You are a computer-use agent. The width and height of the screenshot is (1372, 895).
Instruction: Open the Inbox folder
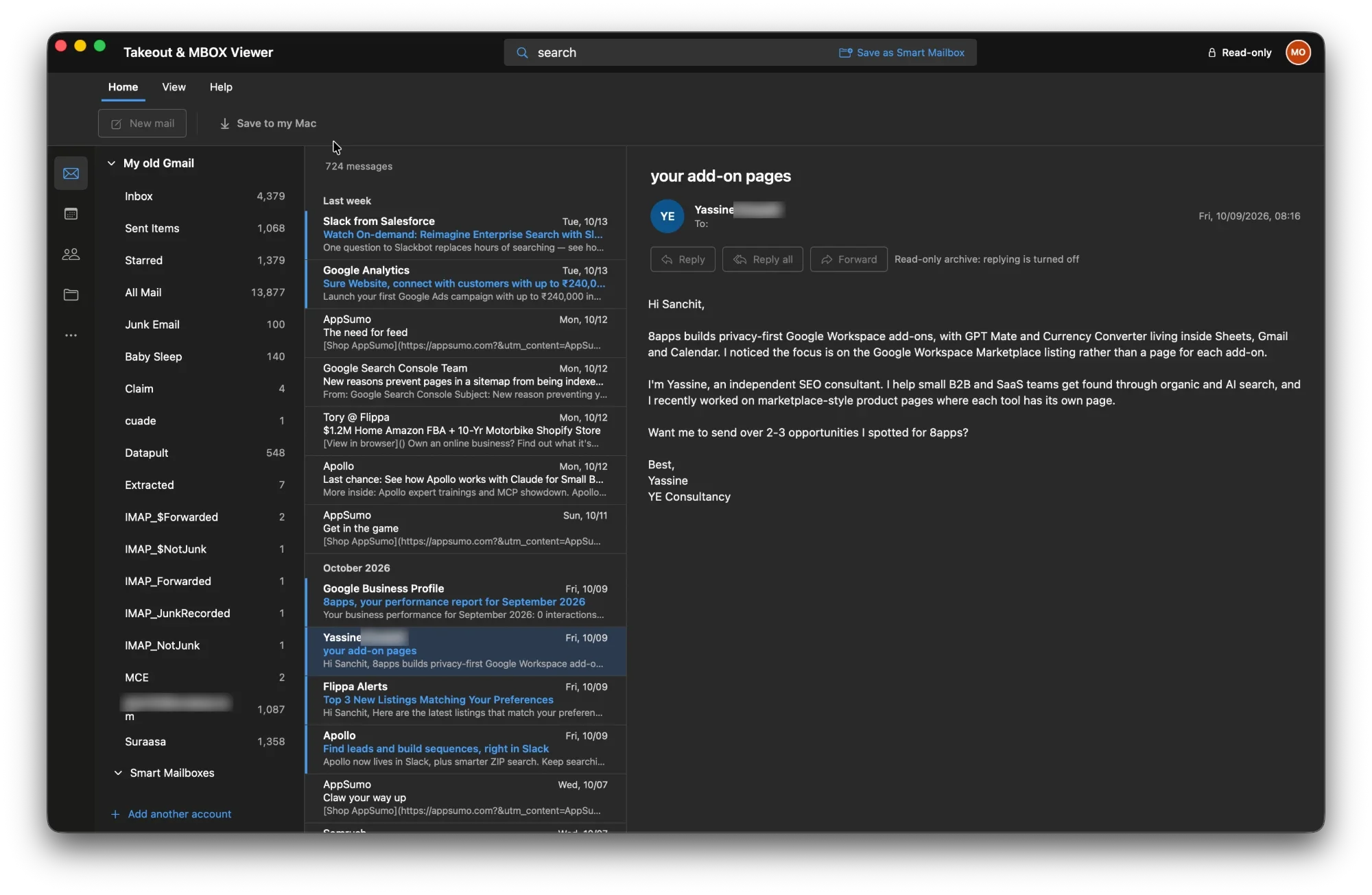click(204, 196)
